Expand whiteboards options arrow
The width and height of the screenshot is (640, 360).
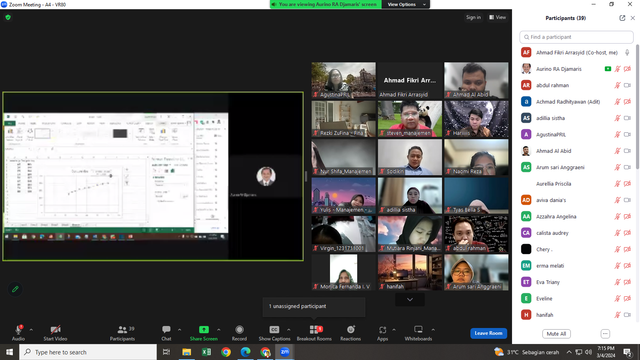(x=433, y=329)
